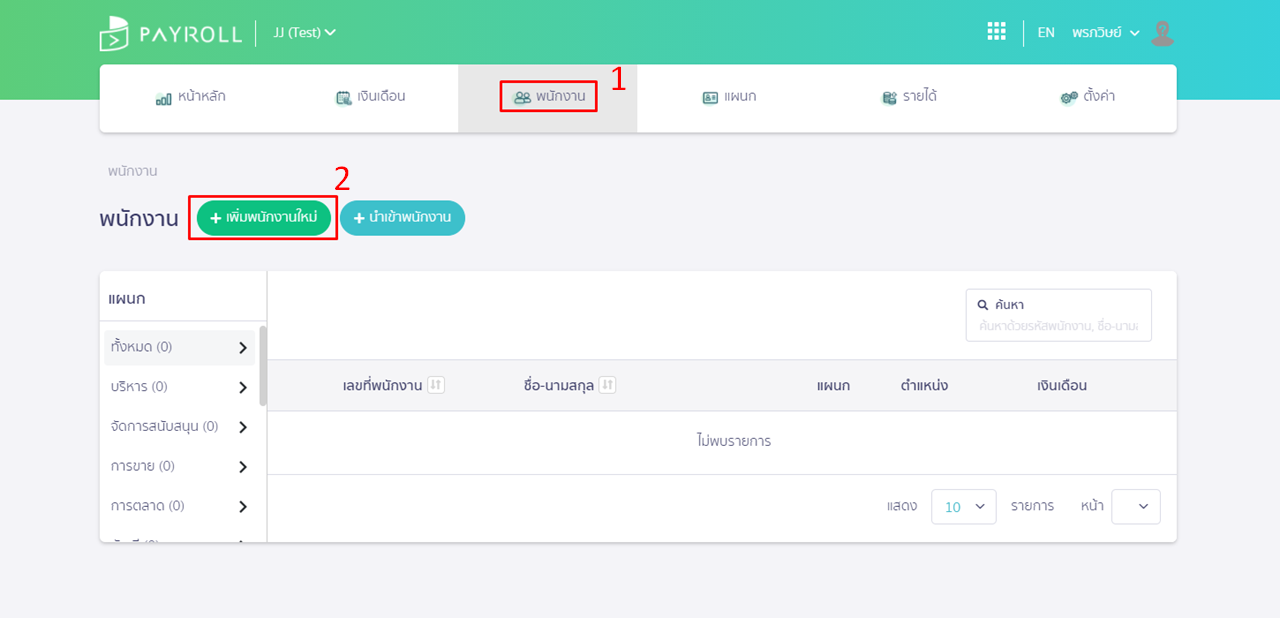Select การขาย (0) department
The image size is (1280, 618).
(x=180, y=466)
